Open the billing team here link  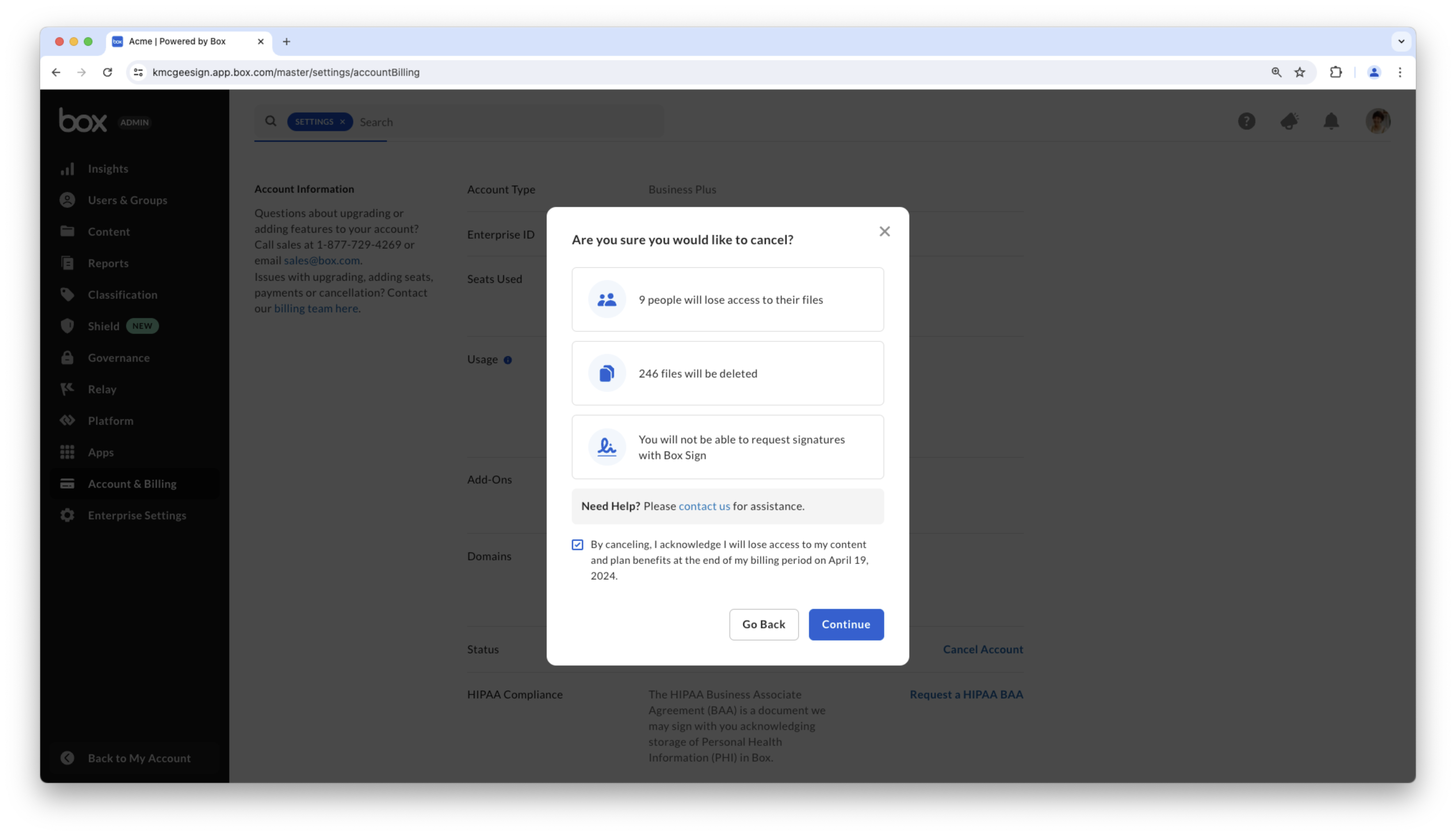316,308
